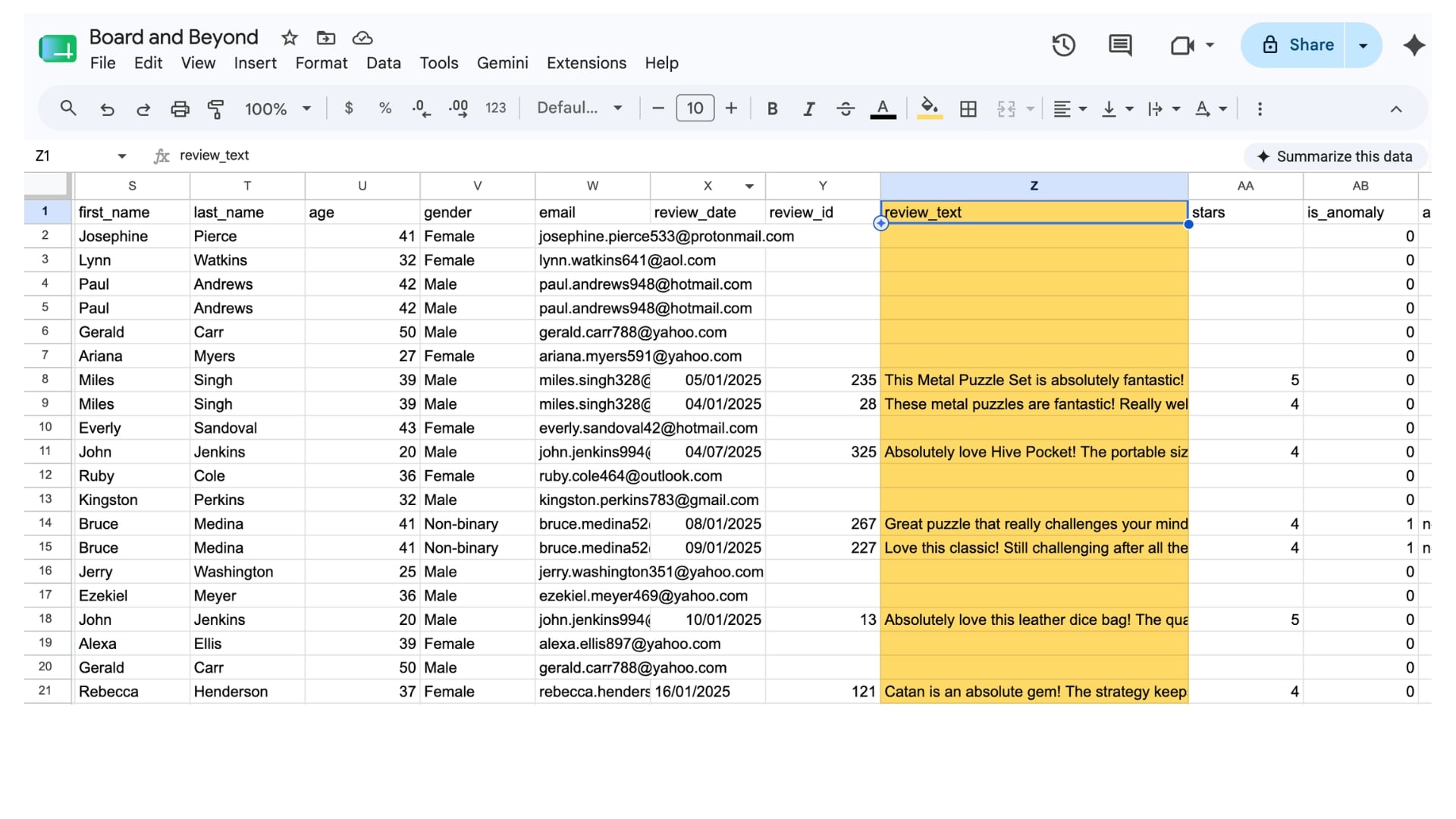
Task: Open the zoom 100% dropdown
Action: point(278,108)
